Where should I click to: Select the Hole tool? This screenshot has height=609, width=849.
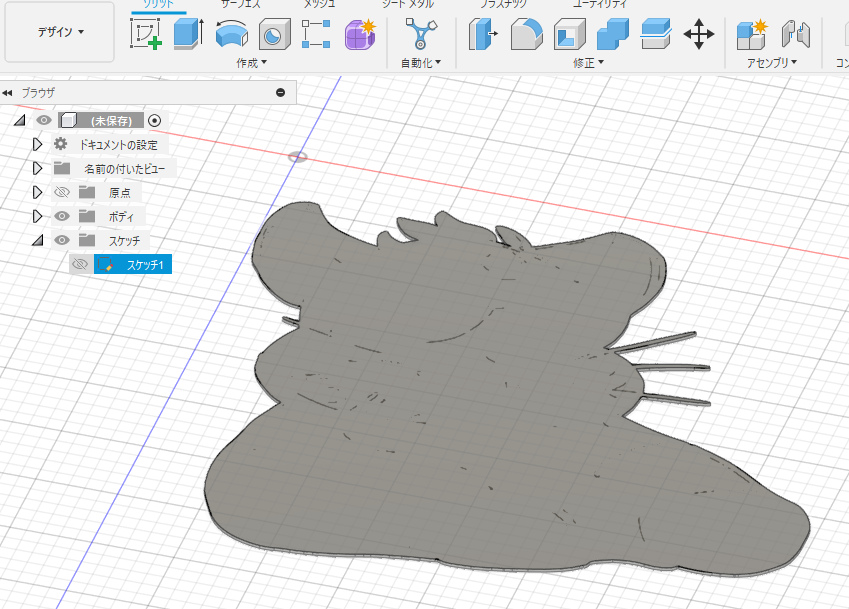coord(275,34)
